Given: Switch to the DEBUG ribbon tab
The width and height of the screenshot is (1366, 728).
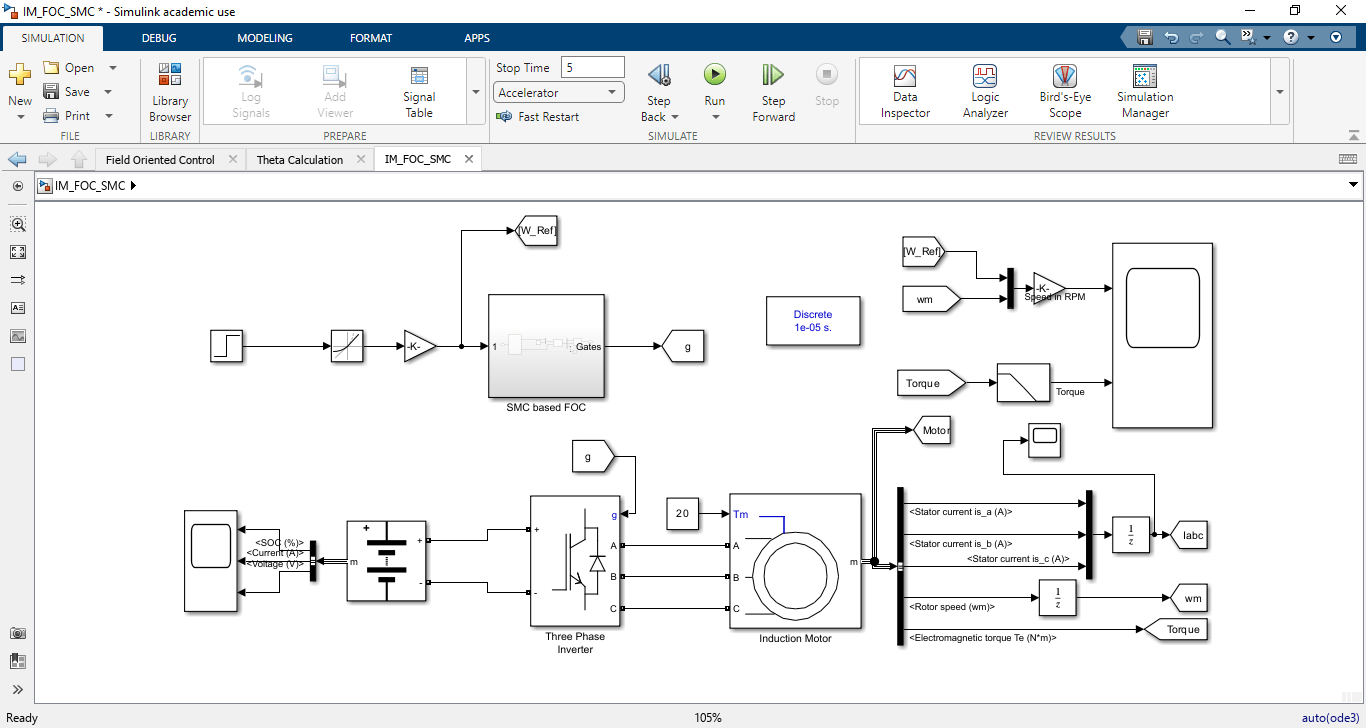Looking at the screenshot, I should click(158, 37).
